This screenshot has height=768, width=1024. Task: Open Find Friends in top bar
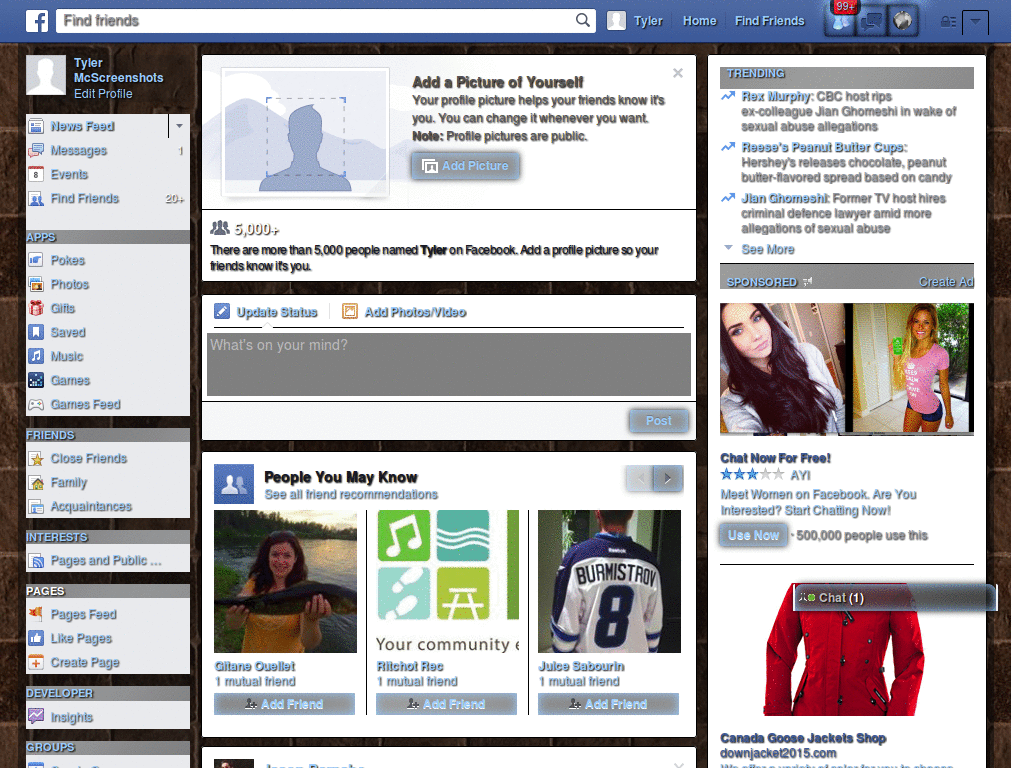(769, 21)
